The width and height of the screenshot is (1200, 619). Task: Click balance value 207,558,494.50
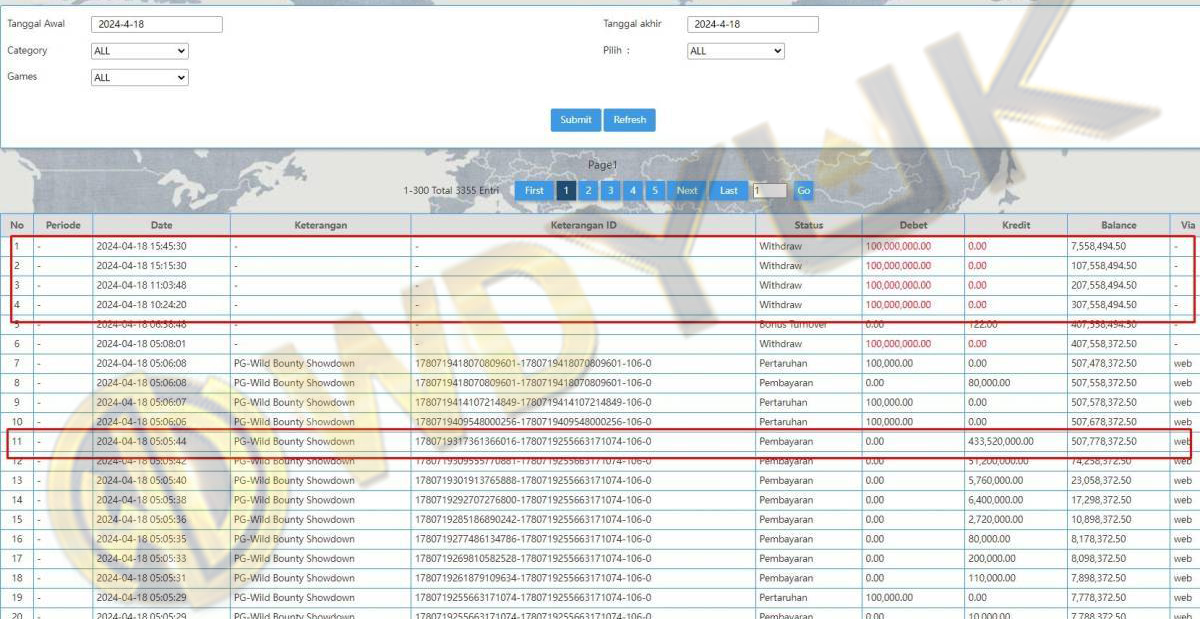click(1104, 285)
